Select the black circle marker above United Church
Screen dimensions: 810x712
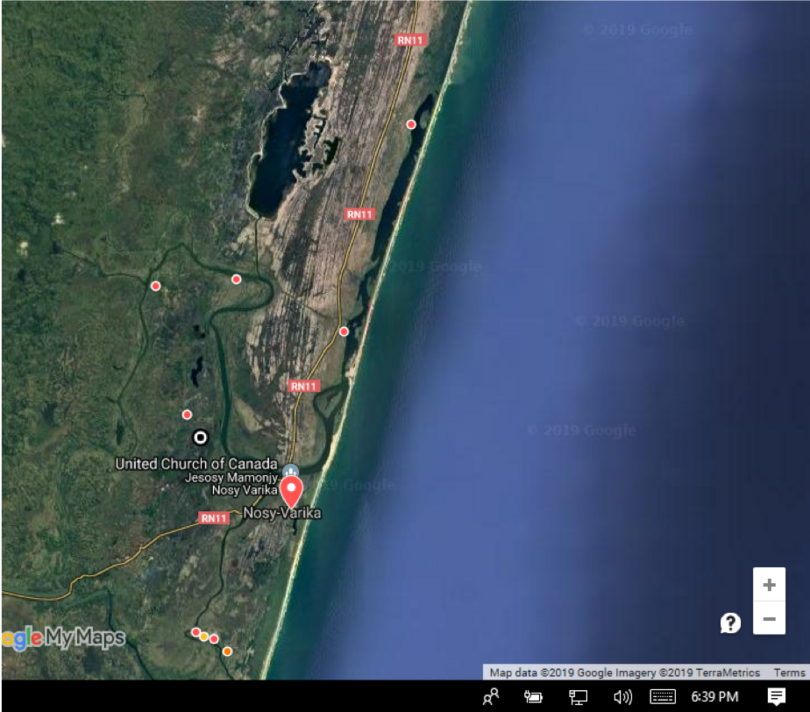[200, 437]
